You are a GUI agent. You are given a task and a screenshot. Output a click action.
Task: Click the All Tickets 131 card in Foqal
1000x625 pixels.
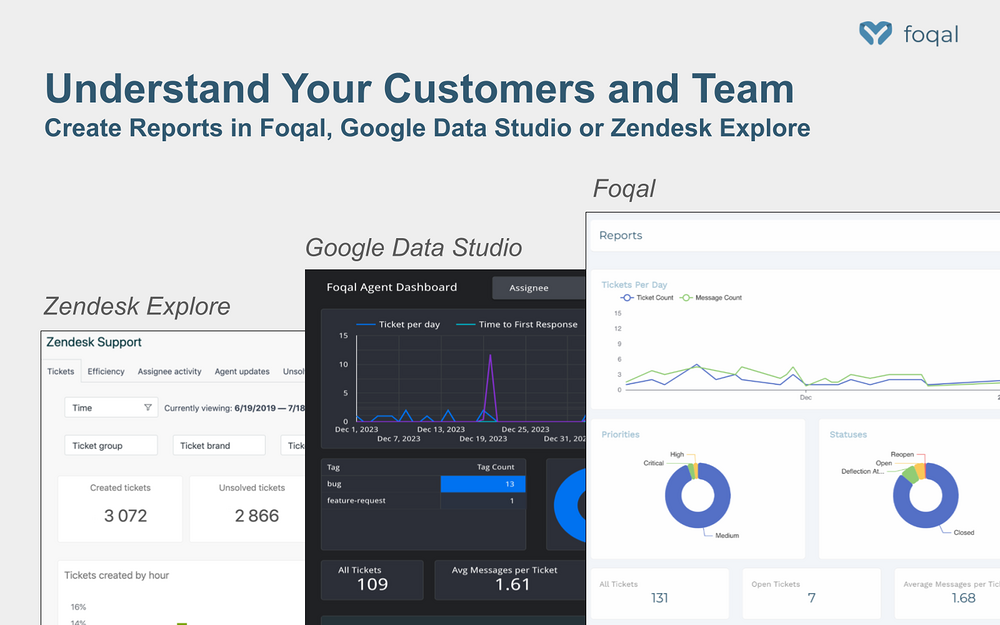[x=659, y=593]
